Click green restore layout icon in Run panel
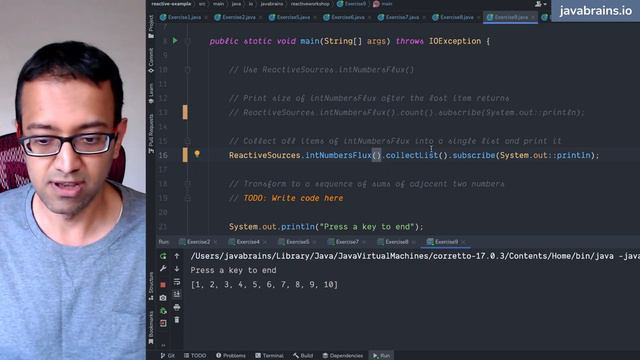The height and width of the screenshot is (360, 640). point(163,311)
